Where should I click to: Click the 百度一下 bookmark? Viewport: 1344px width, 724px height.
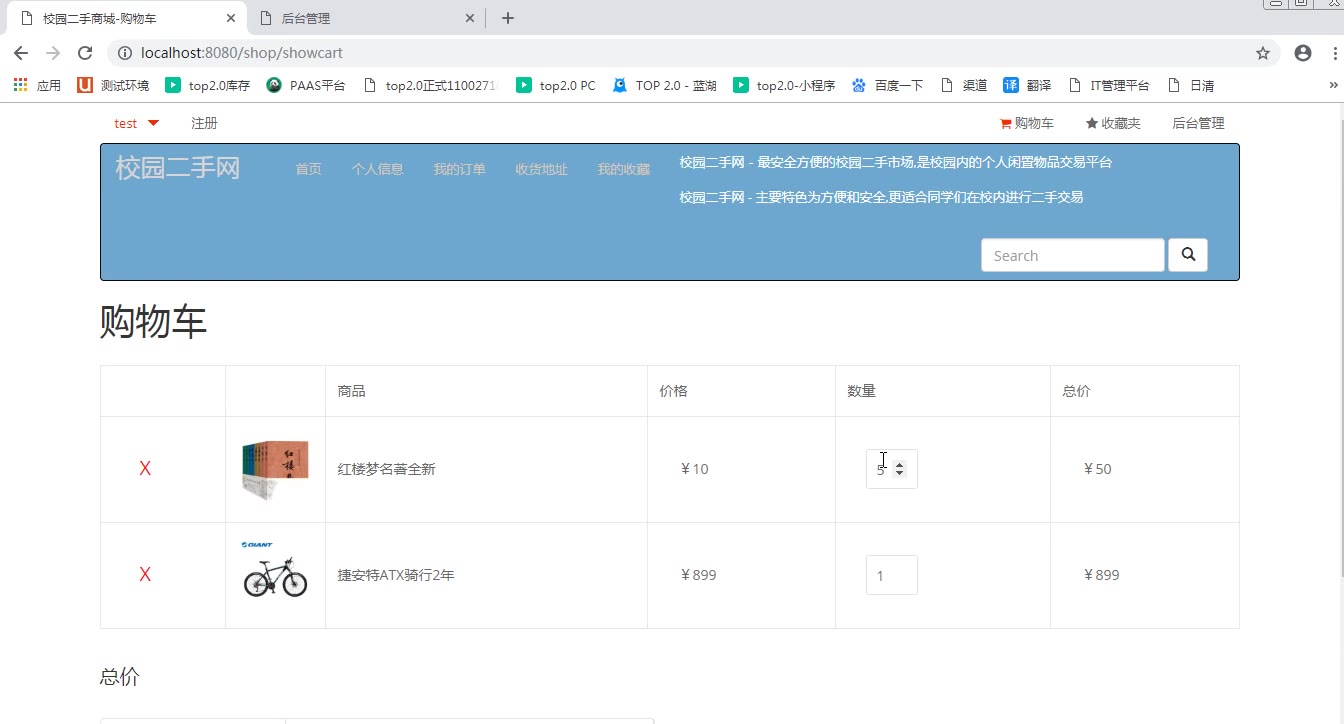887,86
